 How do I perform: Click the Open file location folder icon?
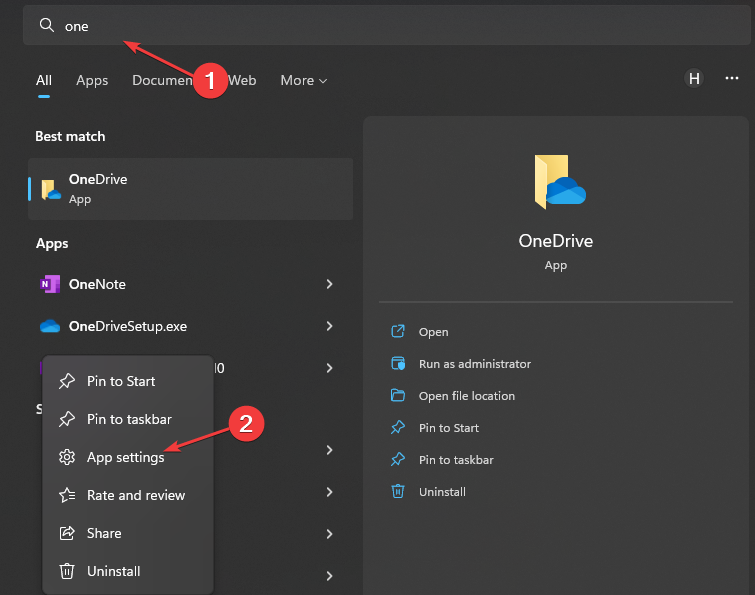point(398,395)
